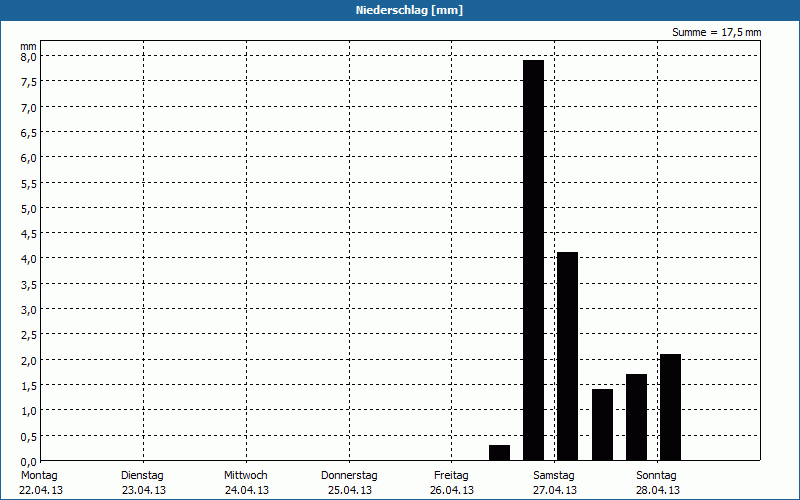Click the '4,0' y-axis value
The height and width of the screenshot is (500, 800).
tap(29, 259)
